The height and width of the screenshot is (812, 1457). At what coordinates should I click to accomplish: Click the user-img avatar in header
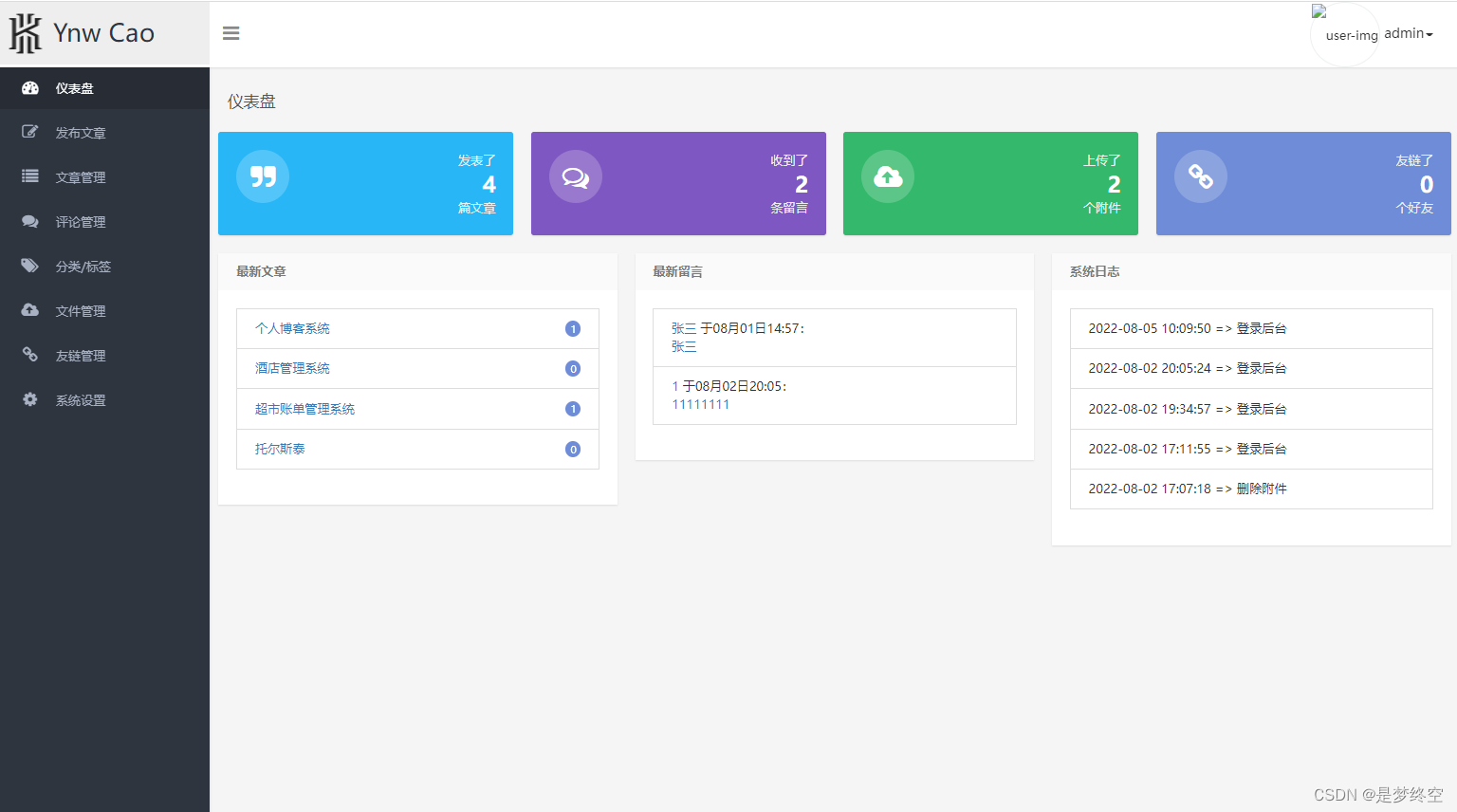coord(1344,34)
